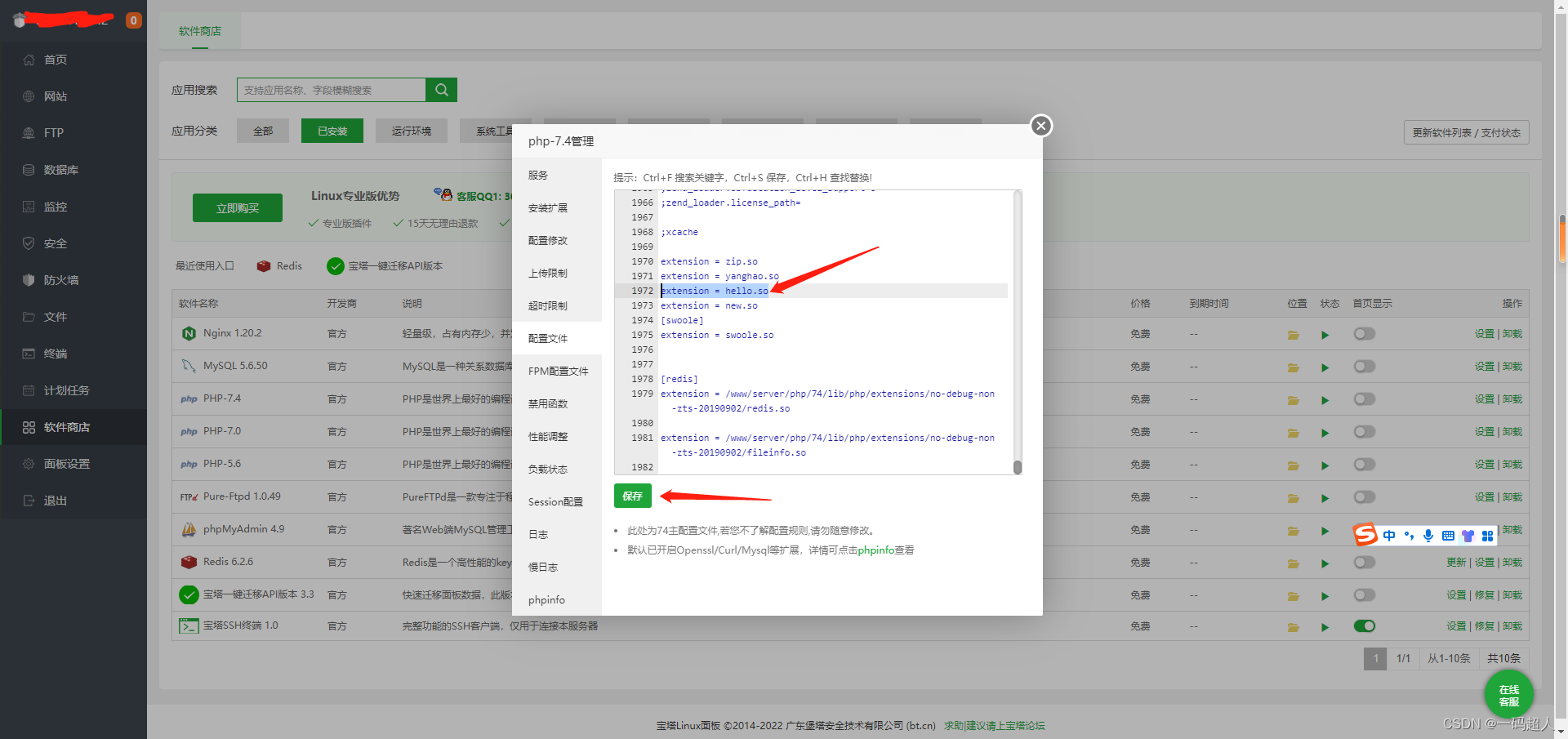
Task: Click the search magnifier button
Action: pos(441,90)
